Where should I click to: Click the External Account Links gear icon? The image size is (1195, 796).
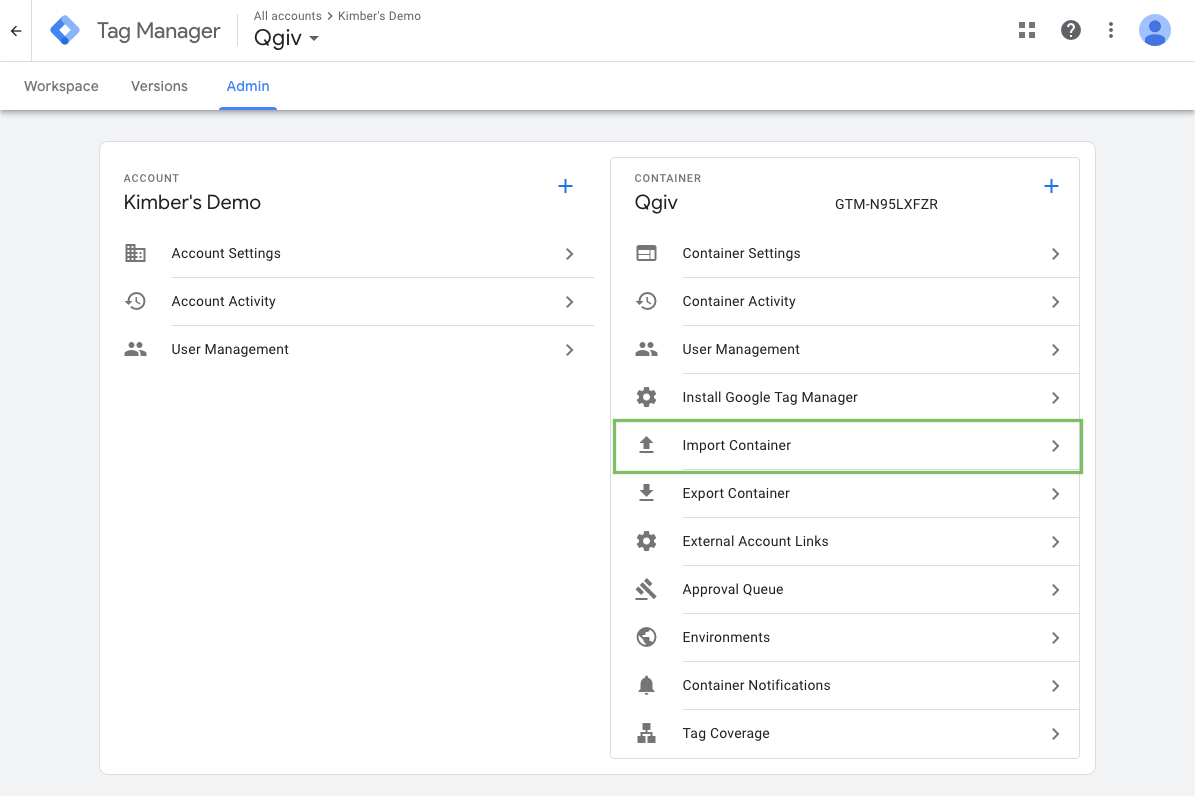tap(646, 541)
